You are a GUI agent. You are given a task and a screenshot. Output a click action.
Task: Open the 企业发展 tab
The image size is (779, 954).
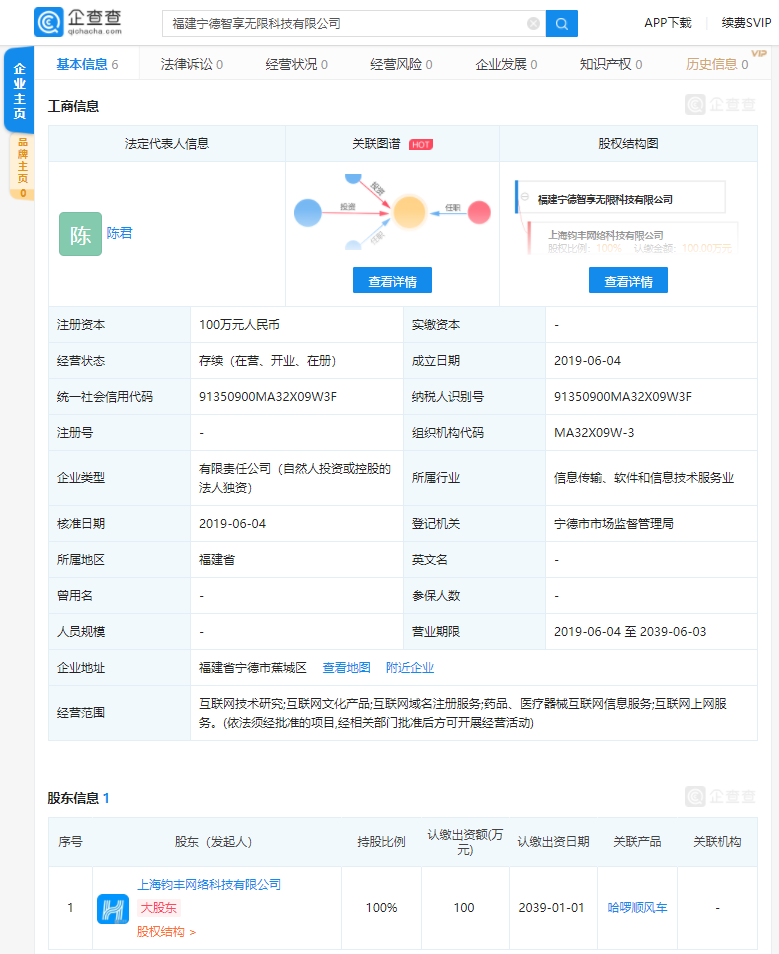point(506,64)
